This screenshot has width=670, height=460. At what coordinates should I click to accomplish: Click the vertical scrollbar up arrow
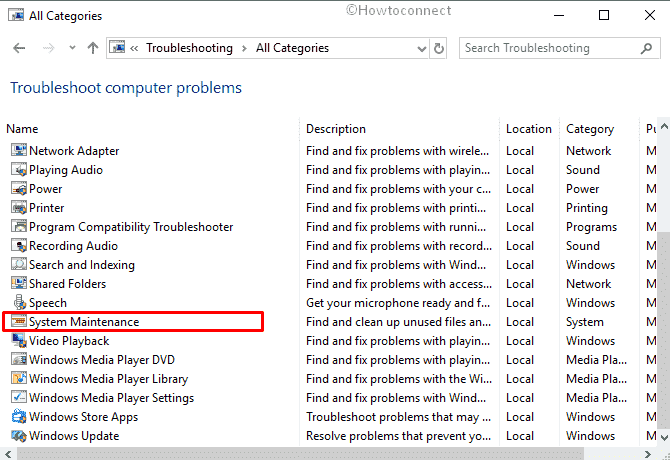coord(664,127)
